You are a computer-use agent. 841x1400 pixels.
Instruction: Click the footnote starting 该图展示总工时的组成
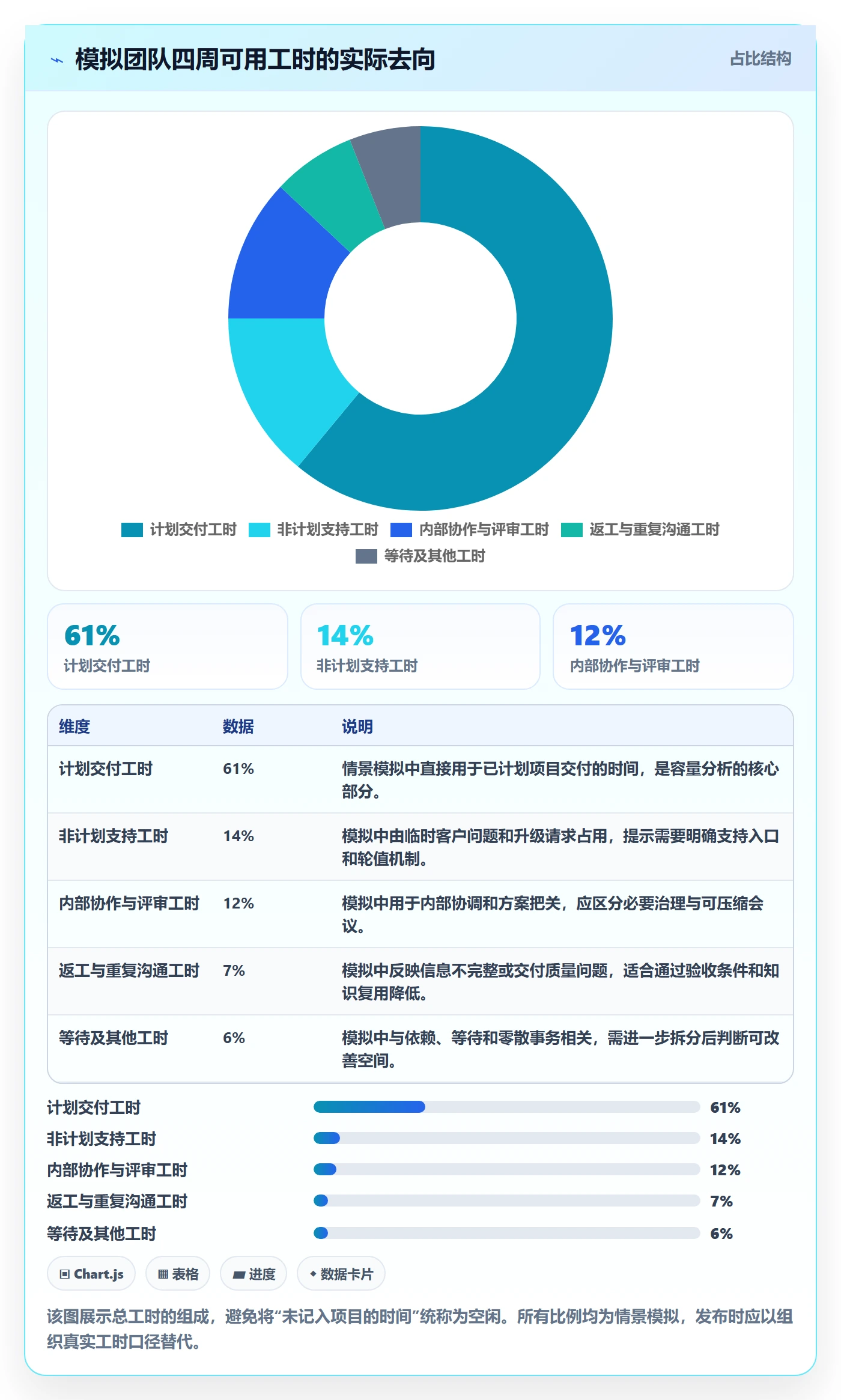[420, 1328]
